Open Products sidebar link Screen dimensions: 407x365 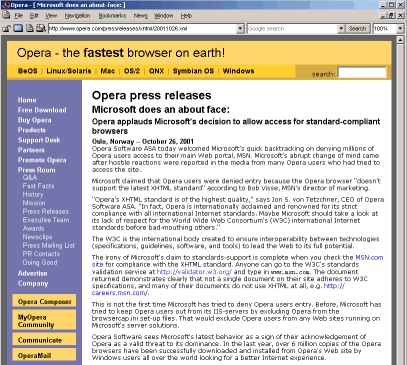tap(32, 130)
